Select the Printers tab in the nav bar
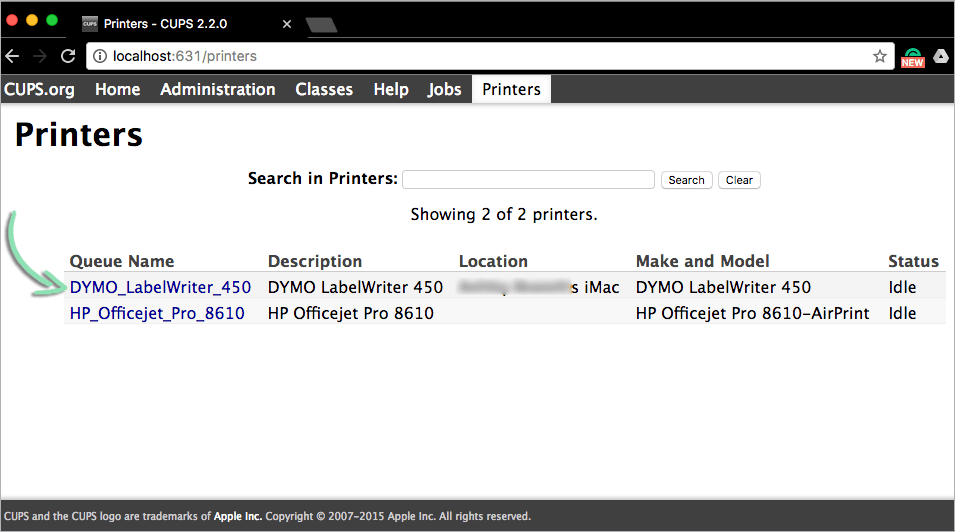 point(511,89)
